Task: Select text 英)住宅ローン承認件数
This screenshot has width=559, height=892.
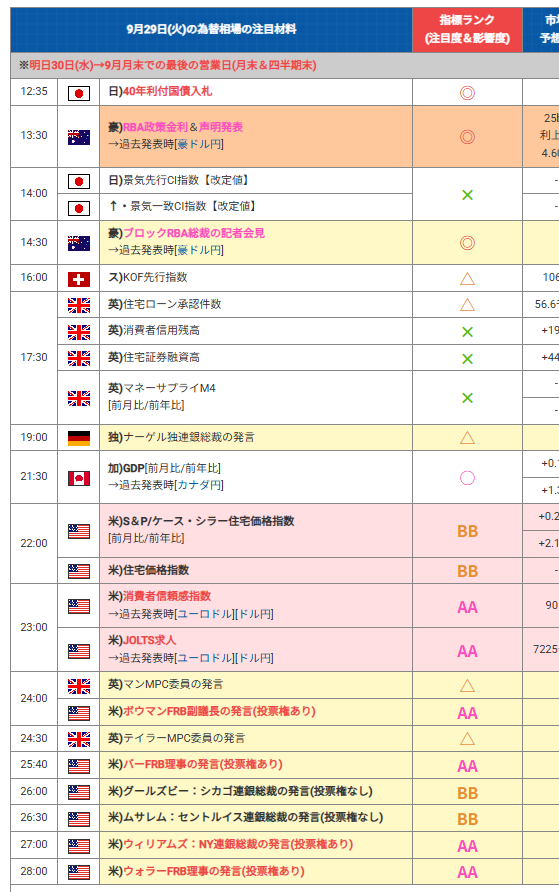Action: (x=164, y=304)
